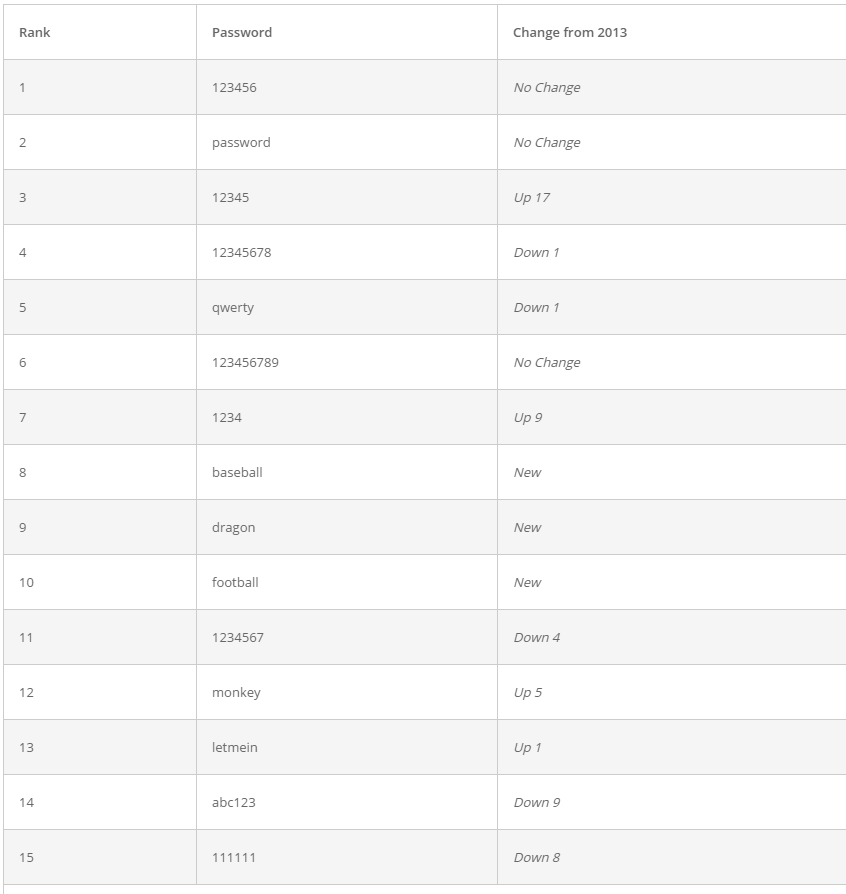Click the 1234567 password entry
846x894 pixels.
point(238,637)
